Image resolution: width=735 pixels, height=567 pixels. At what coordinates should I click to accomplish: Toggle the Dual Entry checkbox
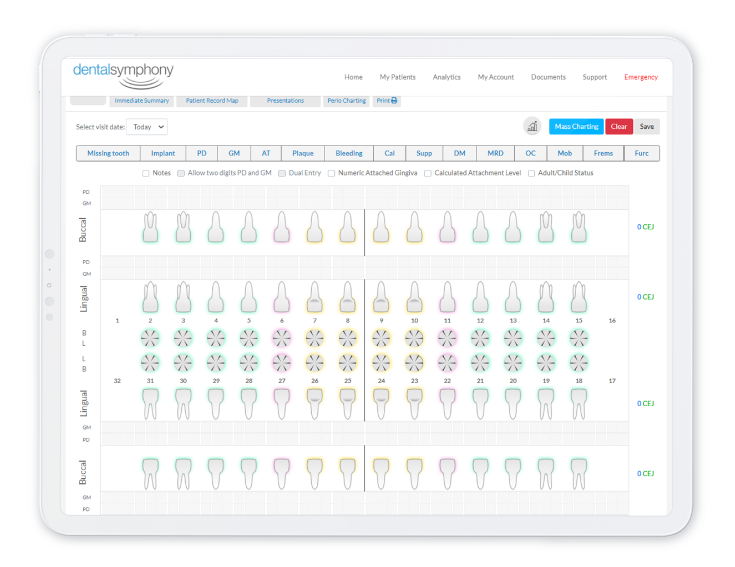pyautogui.click(x=282, y=173)
